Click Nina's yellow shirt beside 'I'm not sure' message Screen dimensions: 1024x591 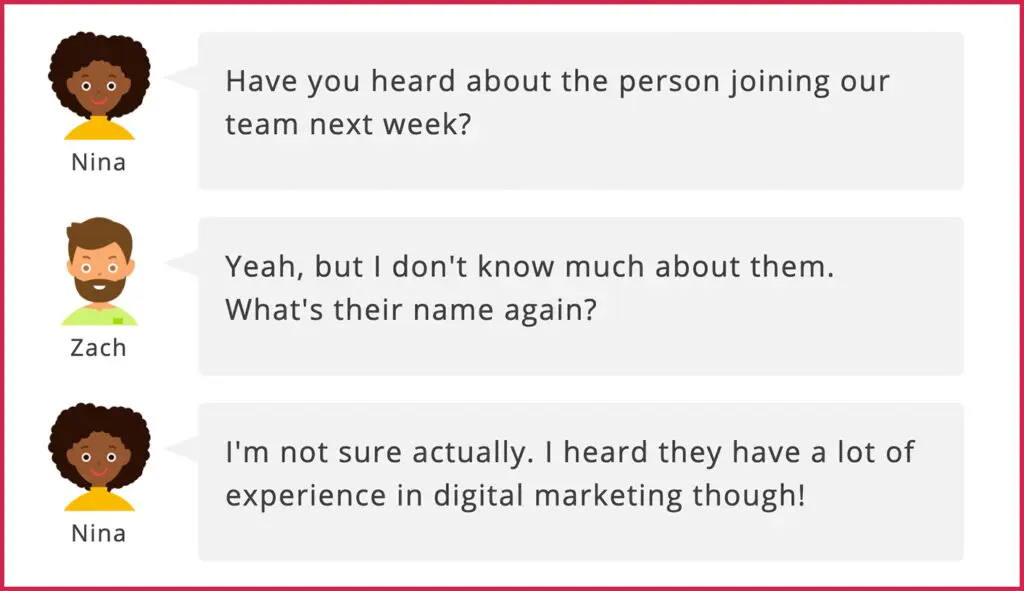[99, 500]
